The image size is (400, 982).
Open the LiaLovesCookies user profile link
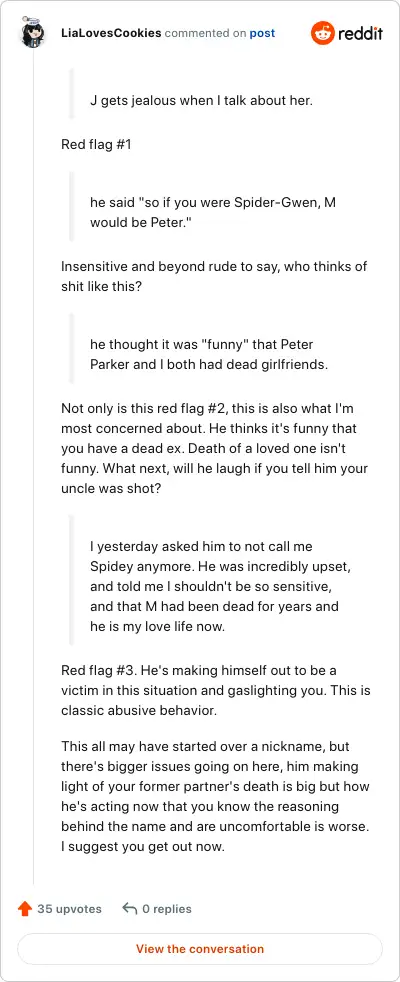pos(111,33)
